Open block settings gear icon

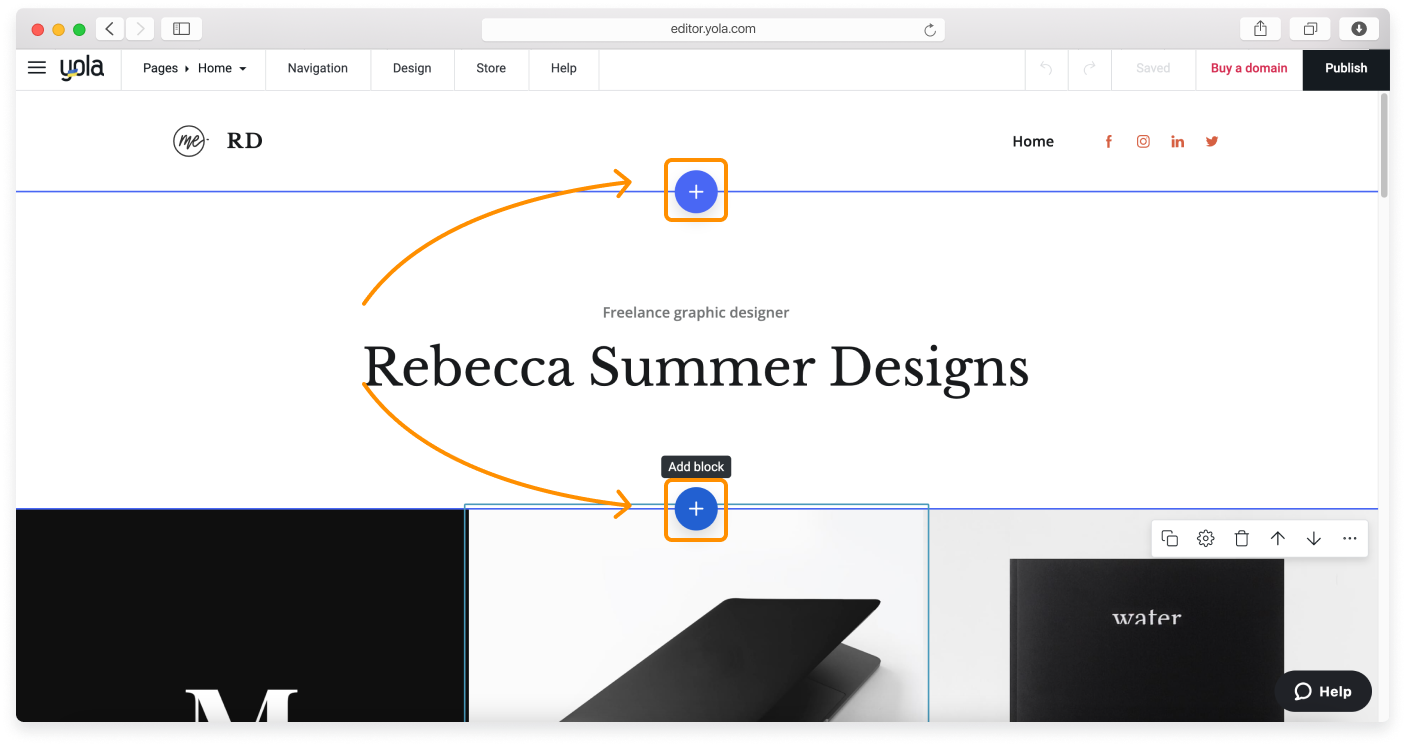1205,539
